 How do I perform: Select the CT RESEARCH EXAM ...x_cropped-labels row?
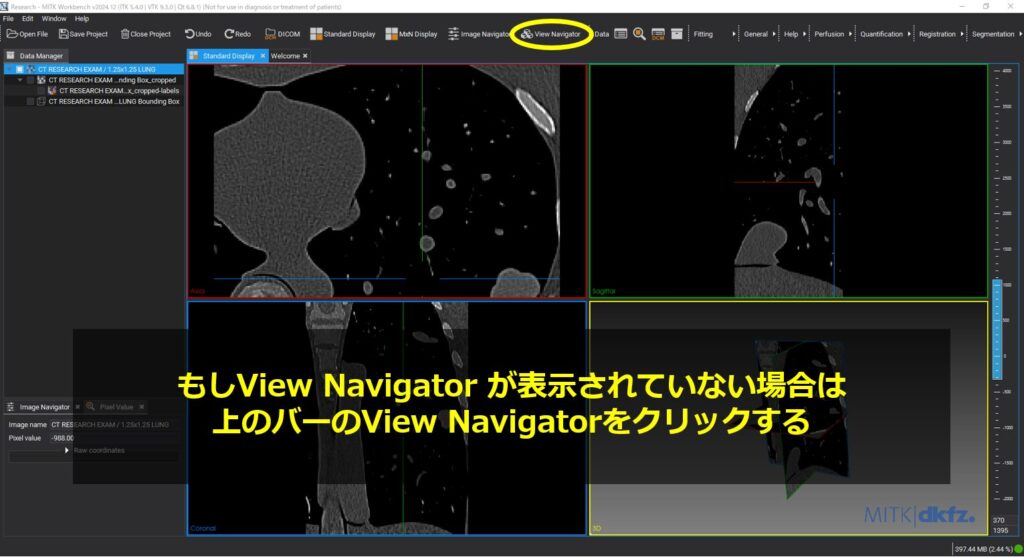pyautogui.click(x=93, y=91)
